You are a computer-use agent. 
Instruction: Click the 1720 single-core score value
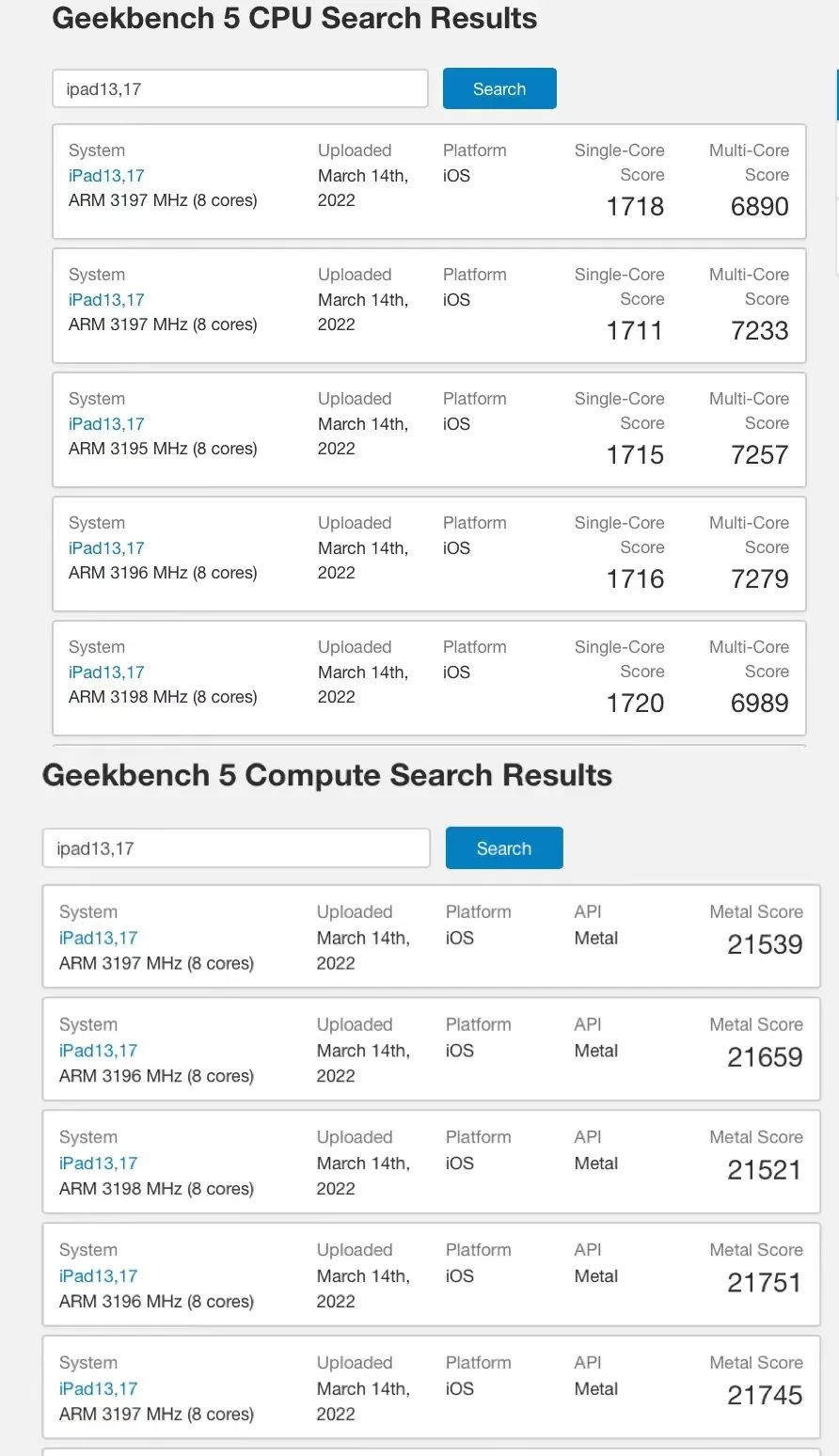pos(635,704)
